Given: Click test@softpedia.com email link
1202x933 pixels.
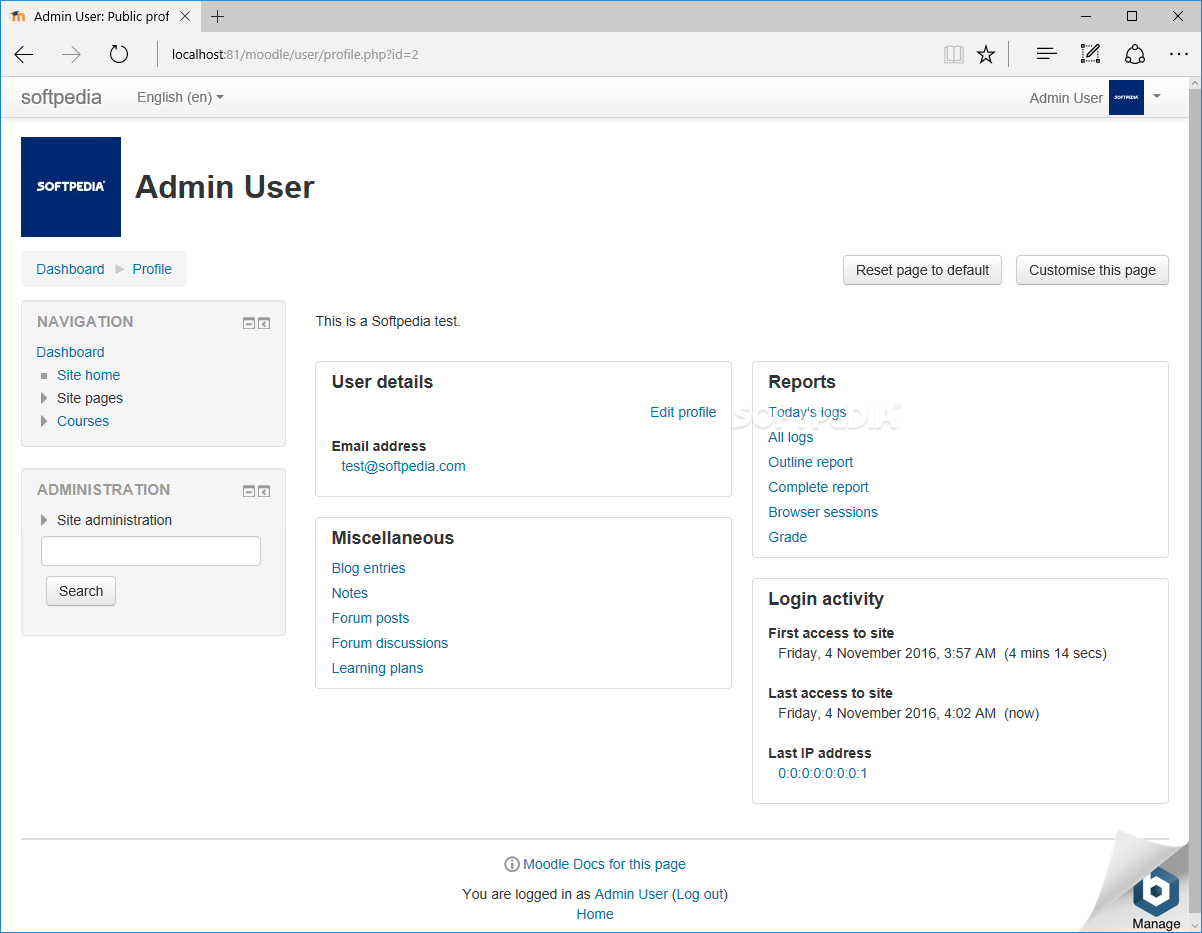Looking at the screenshot, I should click(403, 466).
